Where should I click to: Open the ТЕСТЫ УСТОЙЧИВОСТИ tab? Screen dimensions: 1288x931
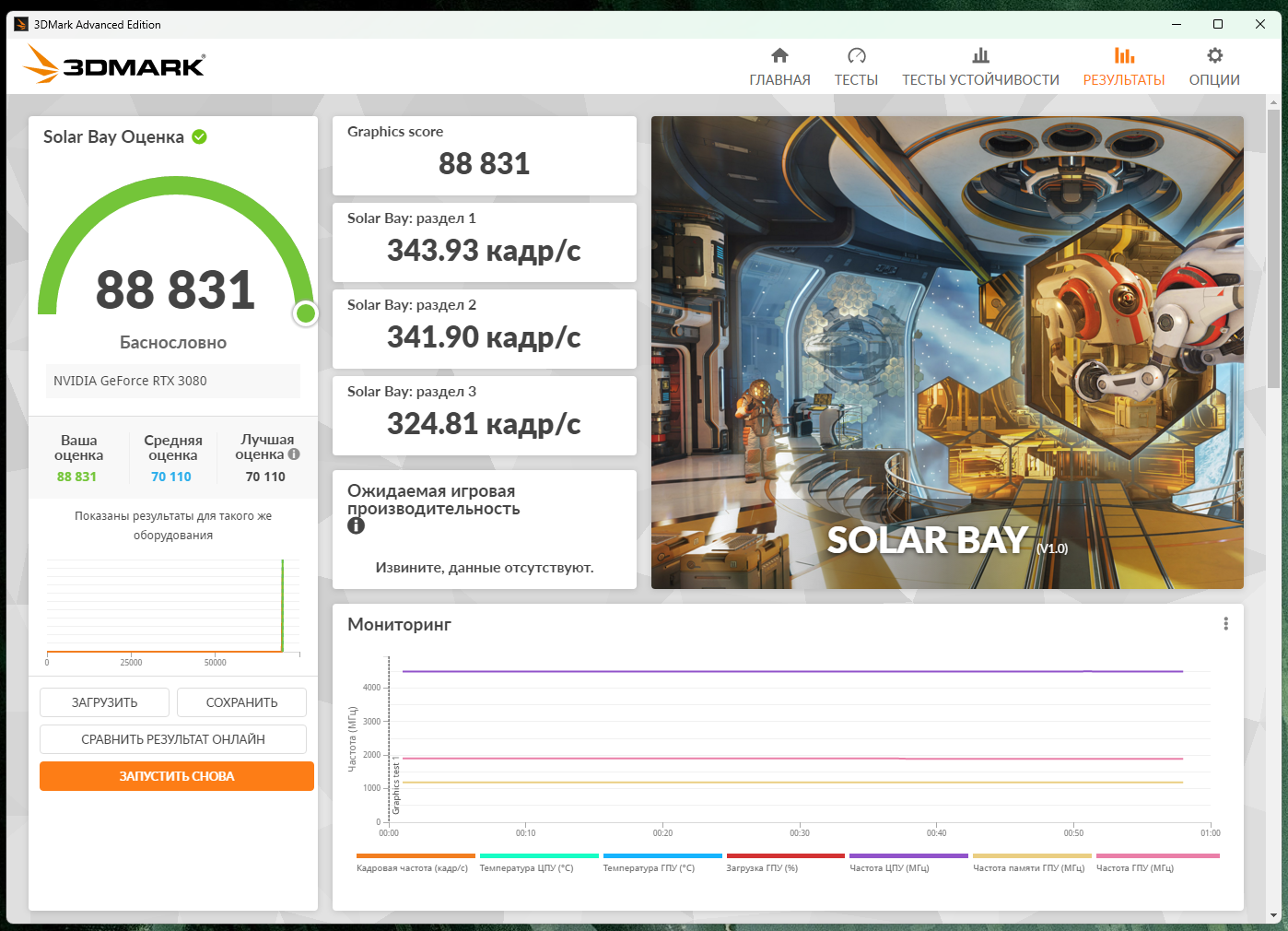coord(980,67)
